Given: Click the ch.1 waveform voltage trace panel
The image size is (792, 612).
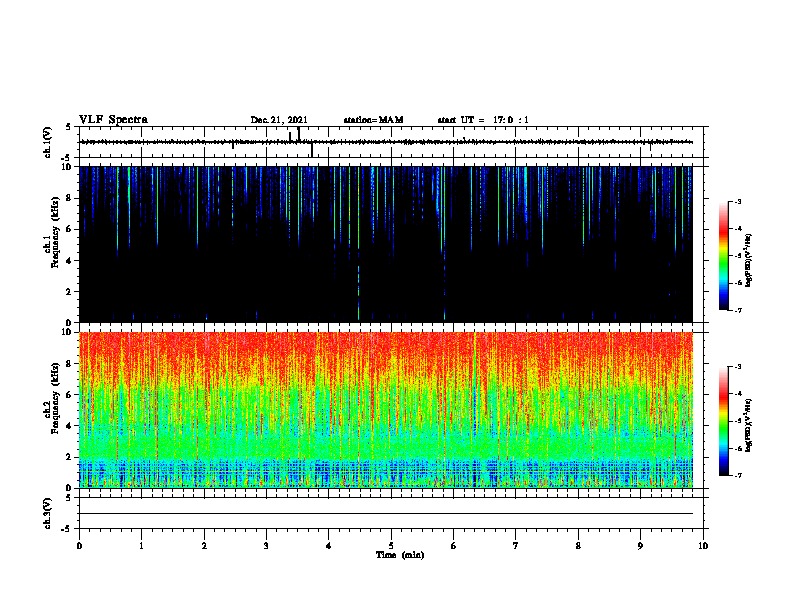Looking at the screenshot, I should pyautogui.click(x=392, y=142).
